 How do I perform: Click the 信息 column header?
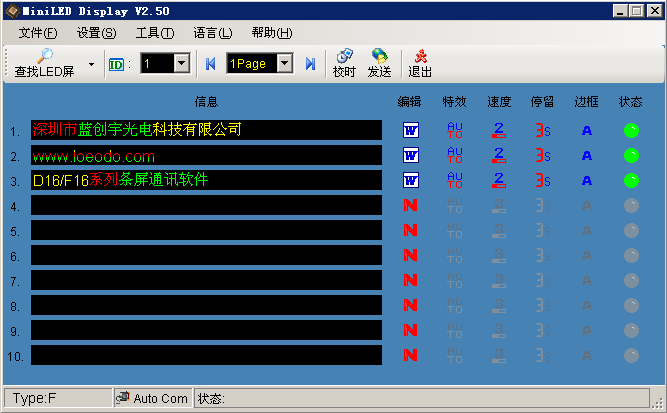[x=206, y=102]
